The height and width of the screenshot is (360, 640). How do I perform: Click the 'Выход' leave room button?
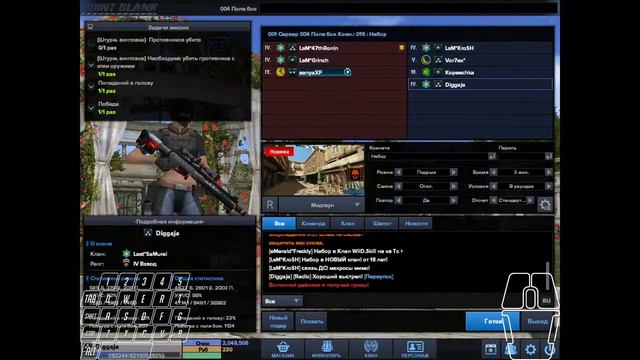pyautogui.click(x=537, y=321)
